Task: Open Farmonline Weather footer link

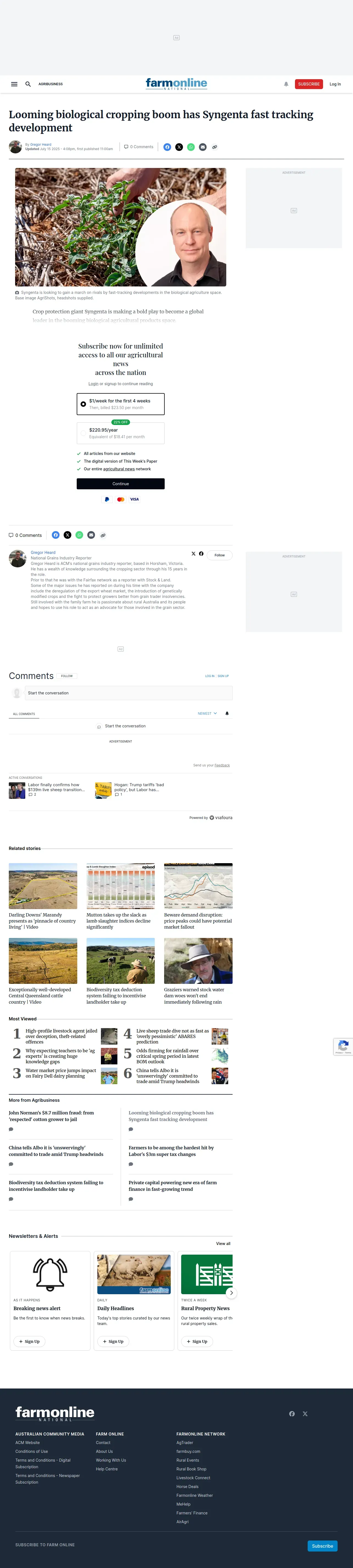Action: click(195, 1495)
